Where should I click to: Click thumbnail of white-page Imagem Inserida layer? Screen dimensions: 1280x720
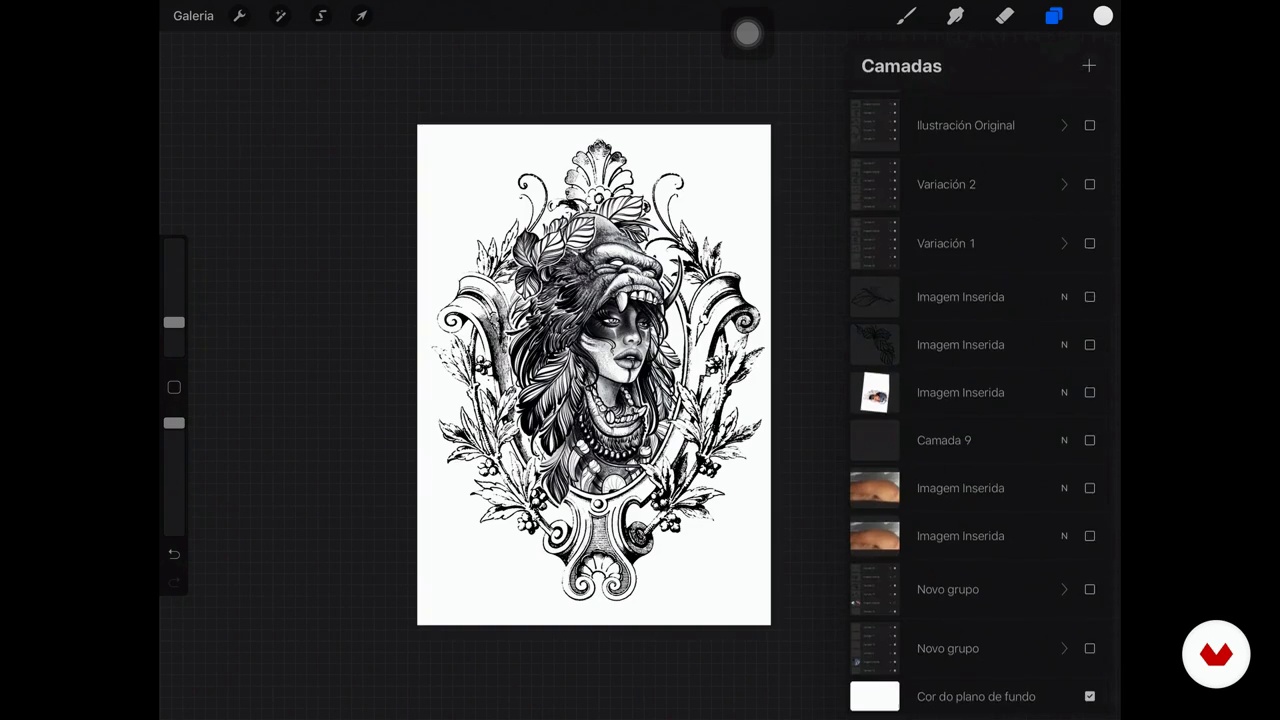(875, 392)
